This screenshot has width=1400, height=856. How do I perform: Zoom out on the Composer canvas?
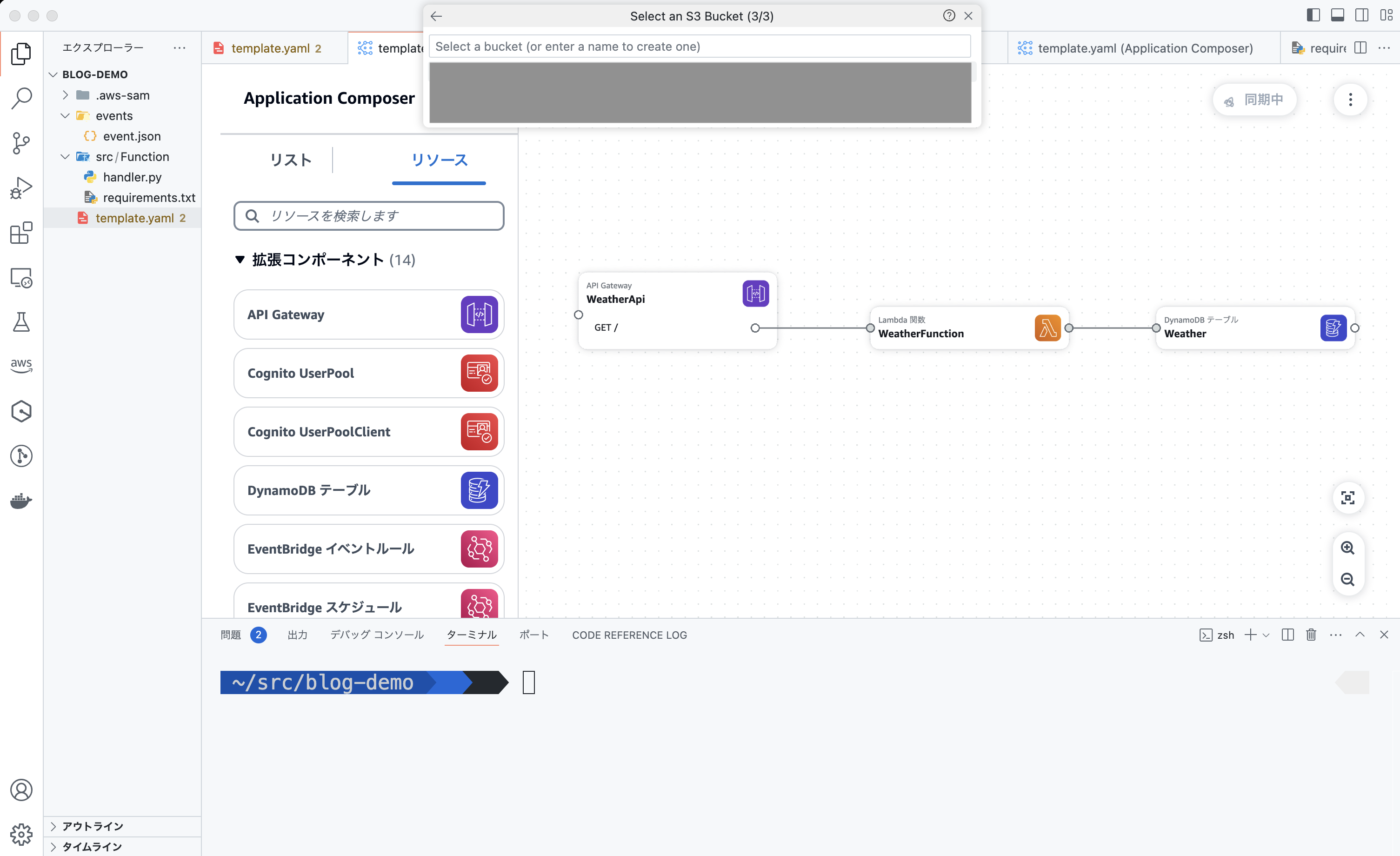pyautogui.click(x=1348, y=579)
